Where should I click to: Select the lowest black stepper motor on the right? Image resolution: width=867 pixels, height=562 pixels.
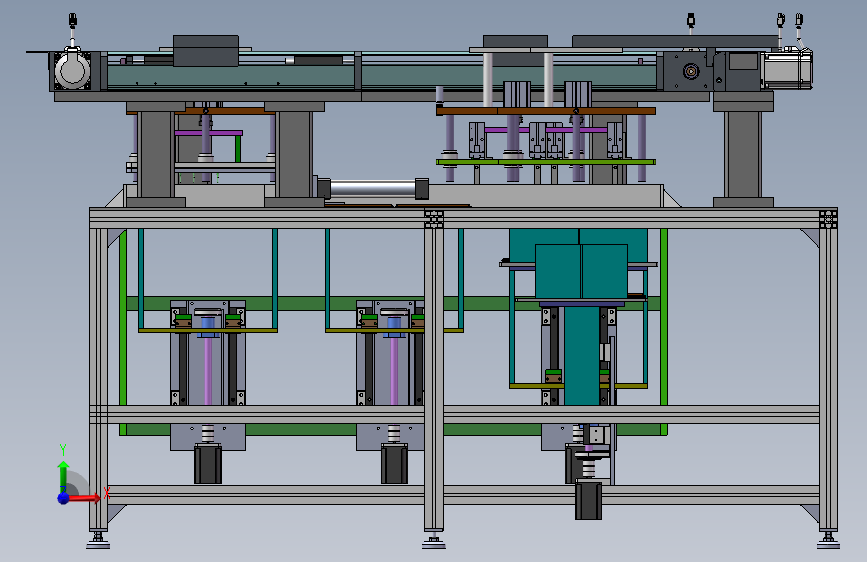click(588, 501)
